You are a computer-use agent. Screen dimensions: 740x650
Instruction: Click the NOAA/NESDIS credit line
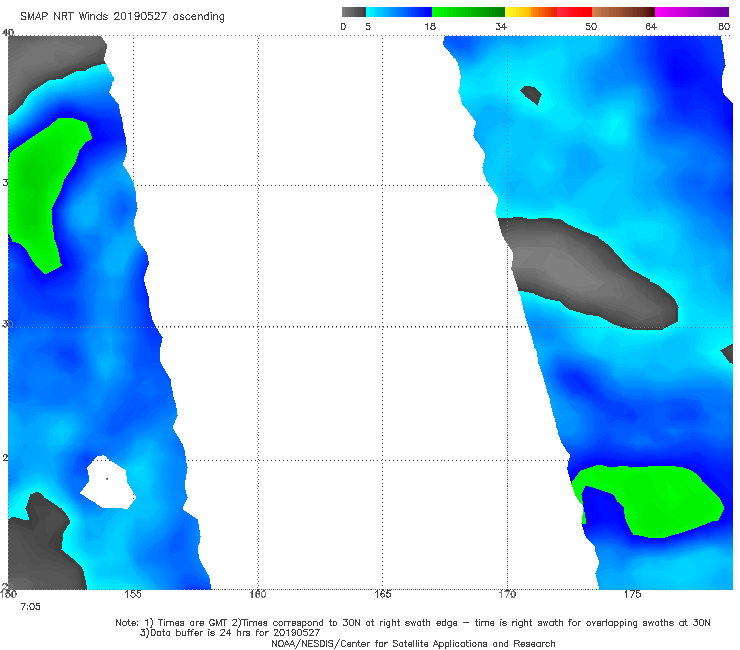coord(413,644)
